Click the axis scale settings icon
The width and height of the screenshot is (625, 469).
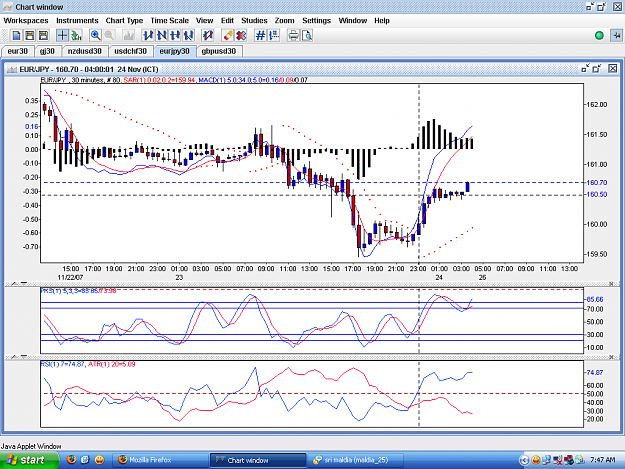click(274, 36)
